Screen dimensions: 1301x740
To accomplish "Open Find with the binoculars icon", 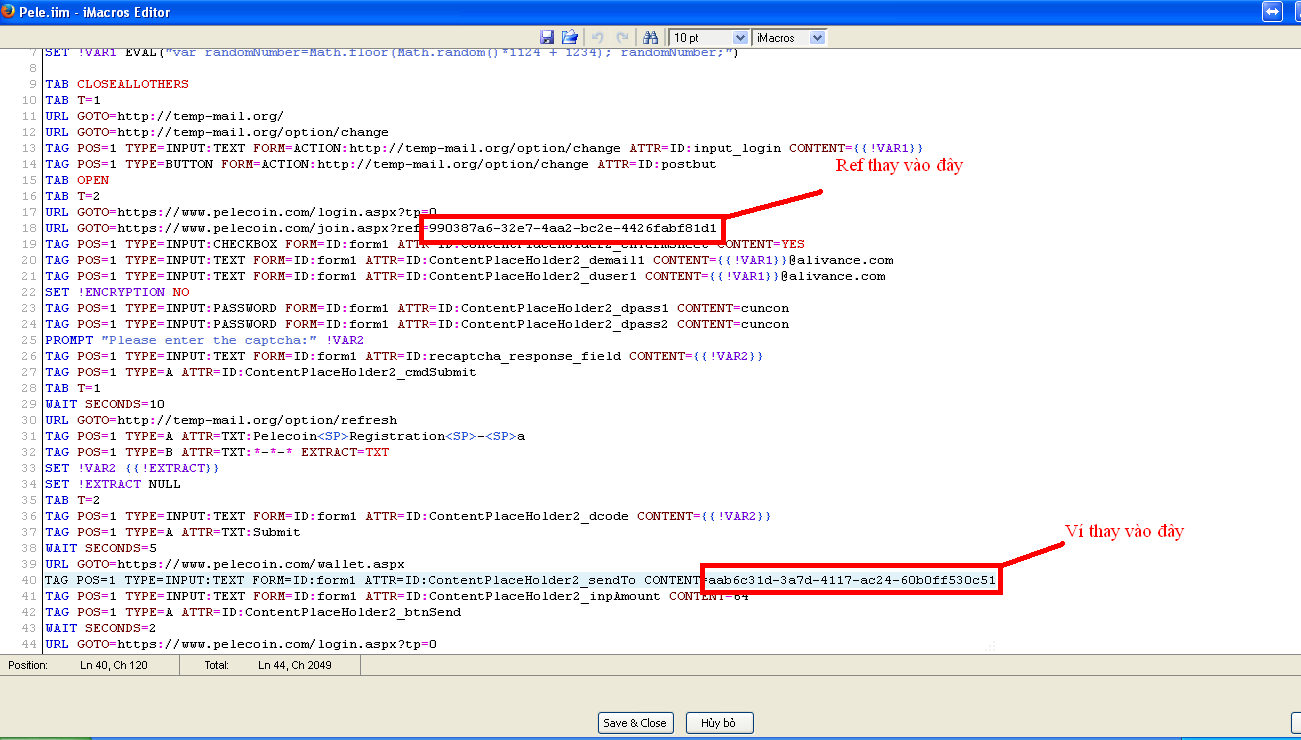I will [x=653, y=37].
